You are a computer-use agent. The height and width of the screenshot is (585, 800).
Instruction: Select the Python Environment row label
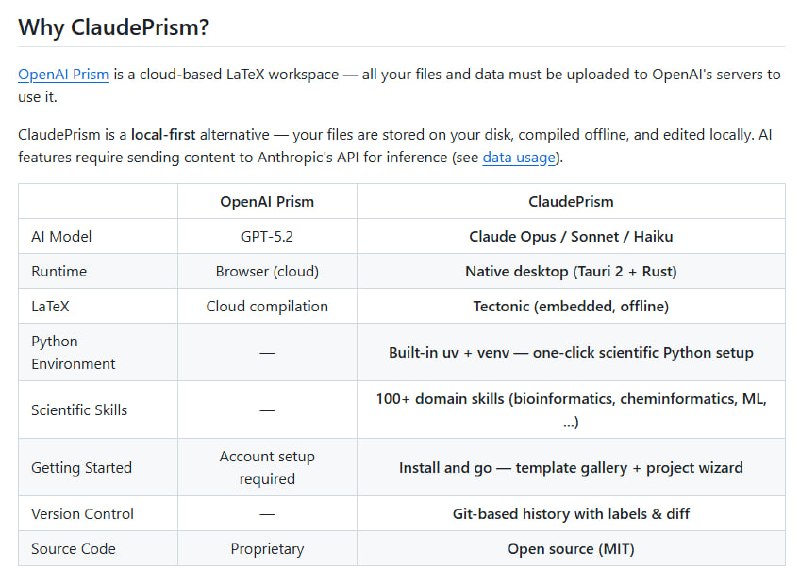73,352
